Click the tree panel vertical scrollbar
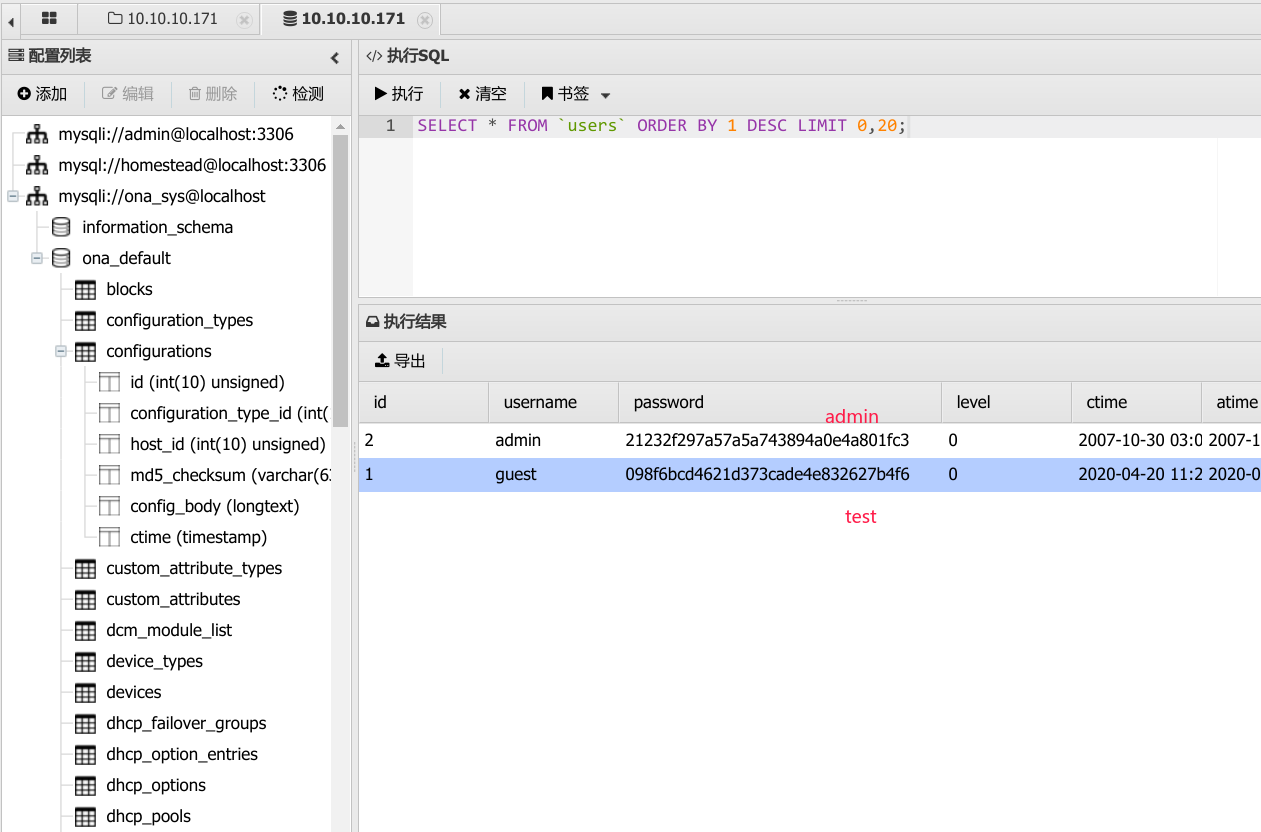This screenshot has width=1261, height=832. 340,279
